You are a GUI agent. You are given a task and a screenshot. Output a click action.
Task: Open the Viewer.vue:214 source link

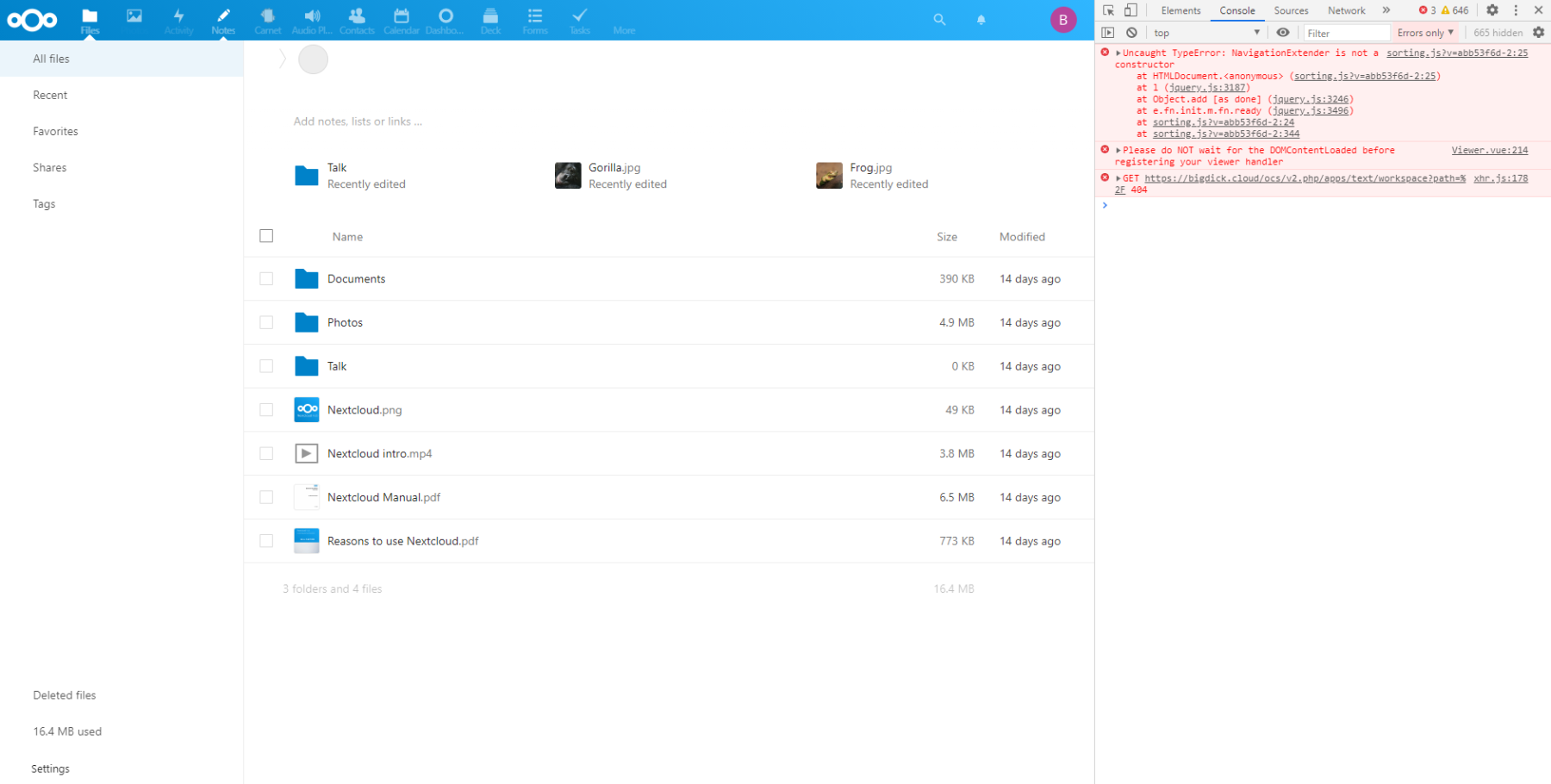coord(1489,150)
